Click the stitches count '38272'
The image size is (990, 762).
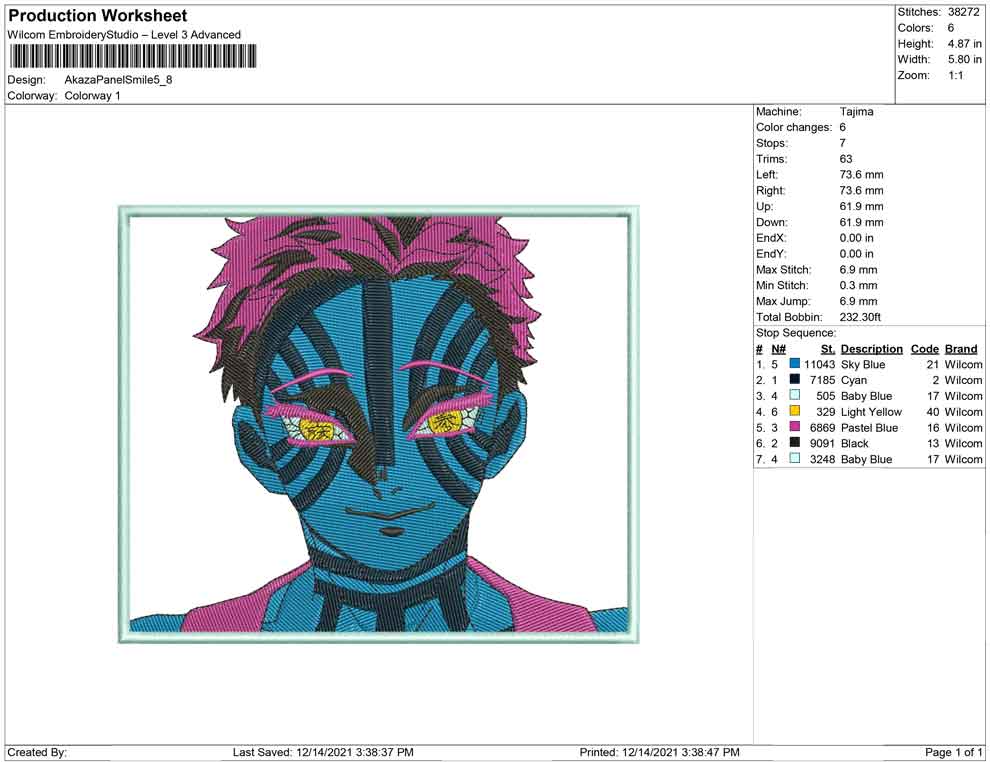tap(963, 12)
